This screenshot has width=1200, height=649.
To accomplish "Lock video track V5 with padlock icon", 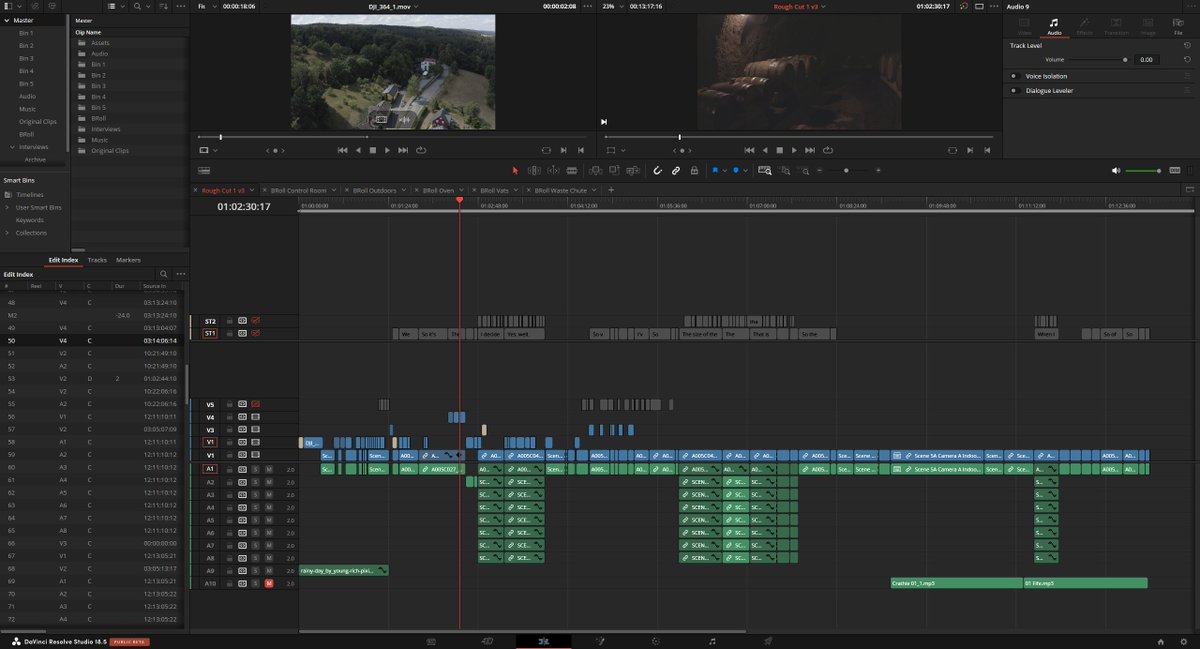I will point(229,405).
